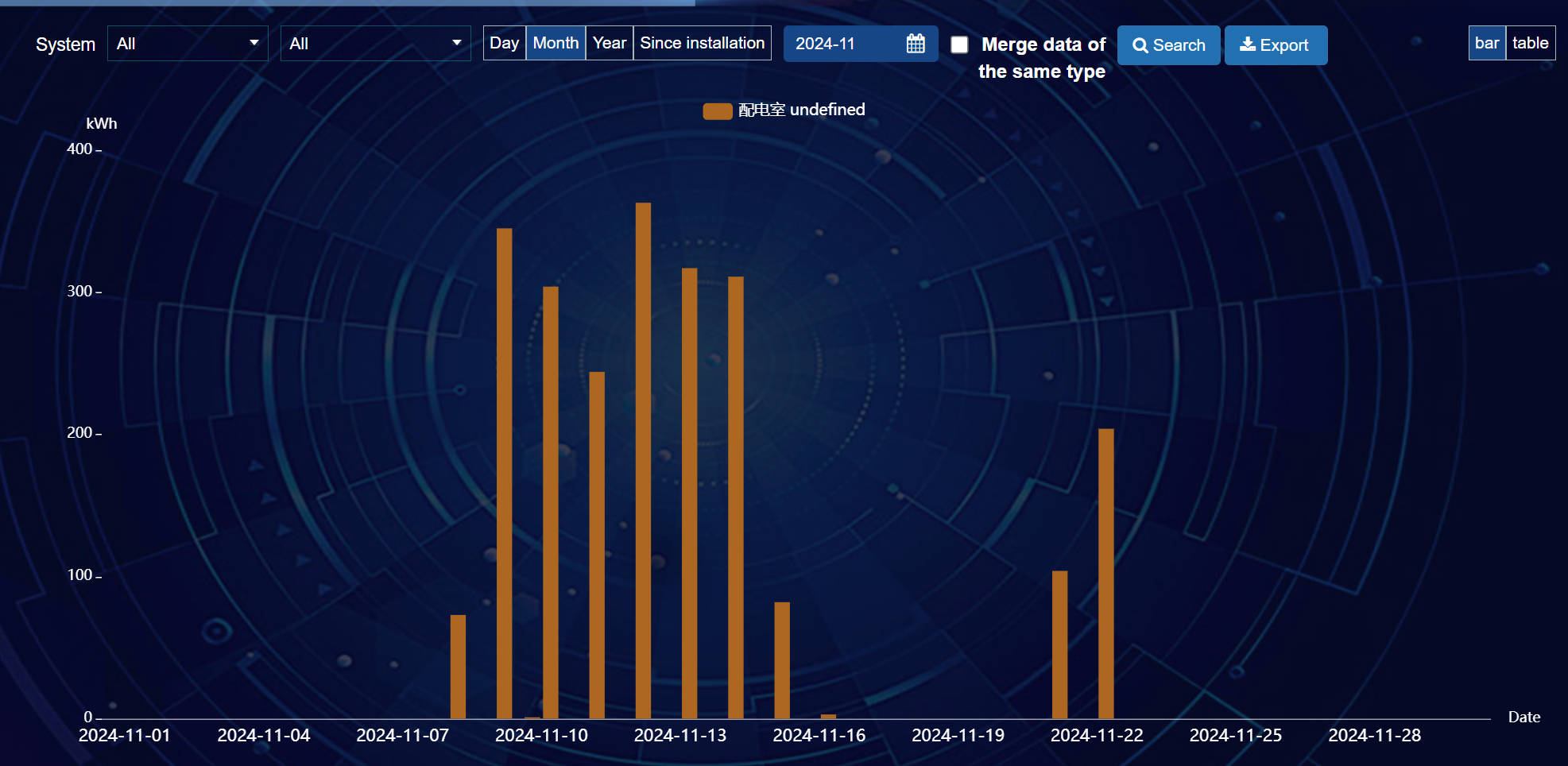This screenshot has height=766, width=1568.
Task: Click the 配电室 undefined legend swatch
Action: tap(716, 110)
